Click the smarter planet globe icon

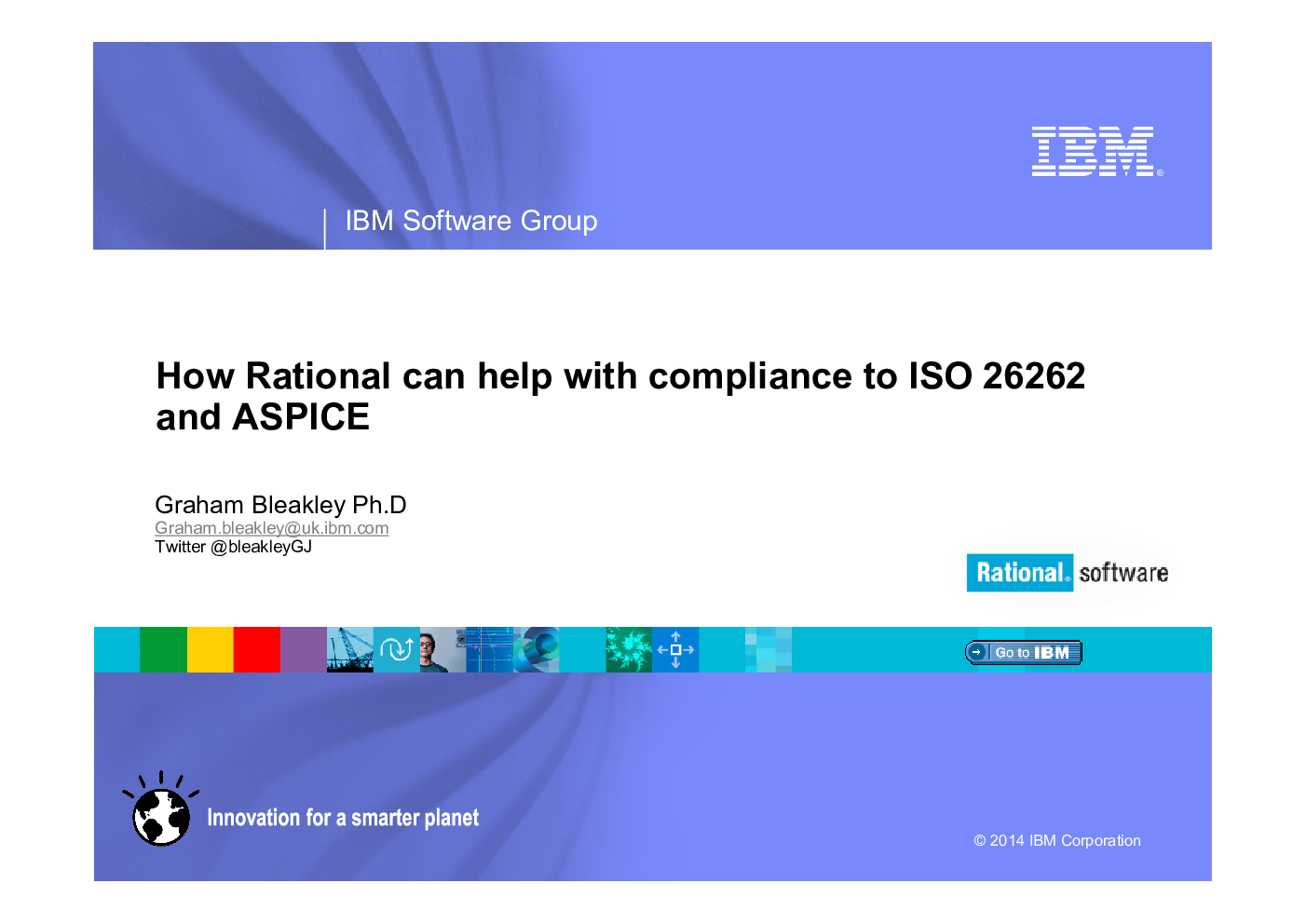point(160,809)
